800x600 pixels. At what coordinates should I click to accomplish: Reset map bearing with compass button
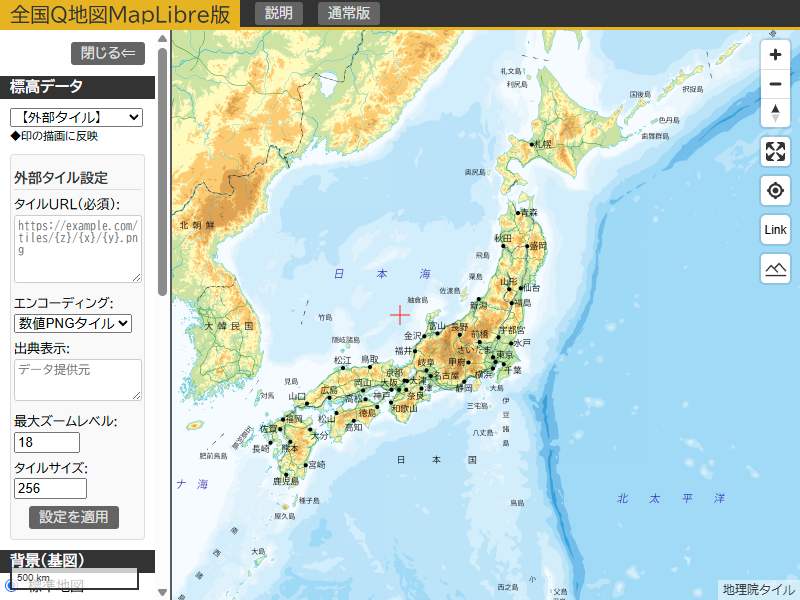(775, 113)
